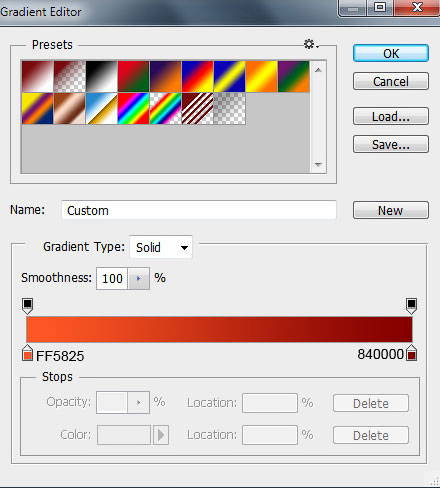Screen dimensions: 440x488
Task: Click the color stop Location field
Action: click(x=270, y=435)
